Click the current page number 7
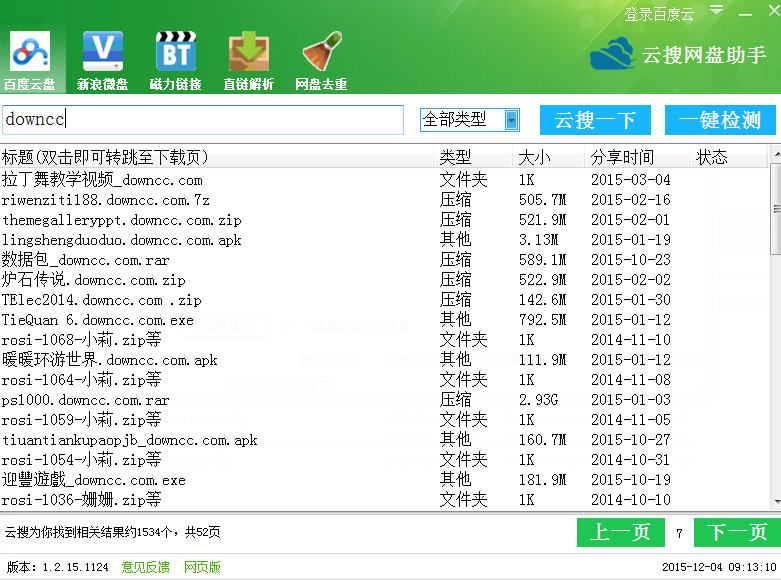 click(x=679, y=534)
